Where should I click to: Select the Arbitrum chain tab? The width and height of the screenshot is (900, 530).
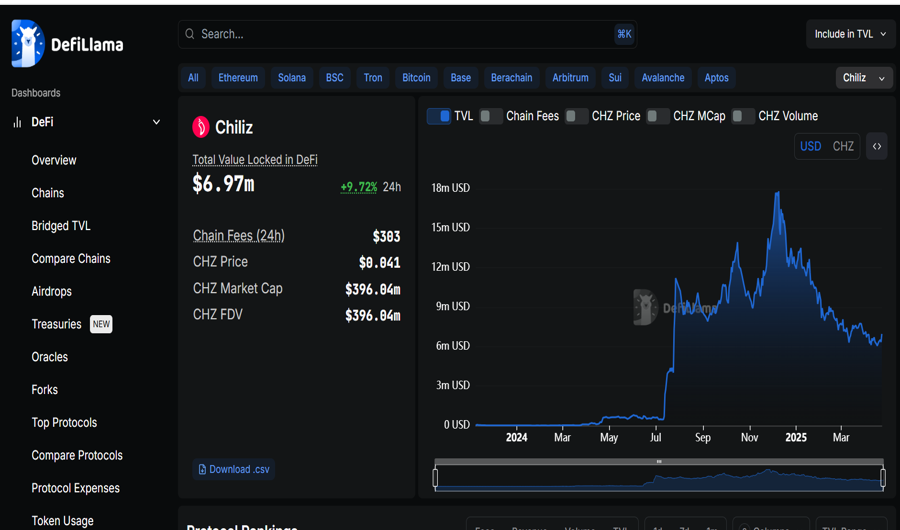(x=571, y=78)
